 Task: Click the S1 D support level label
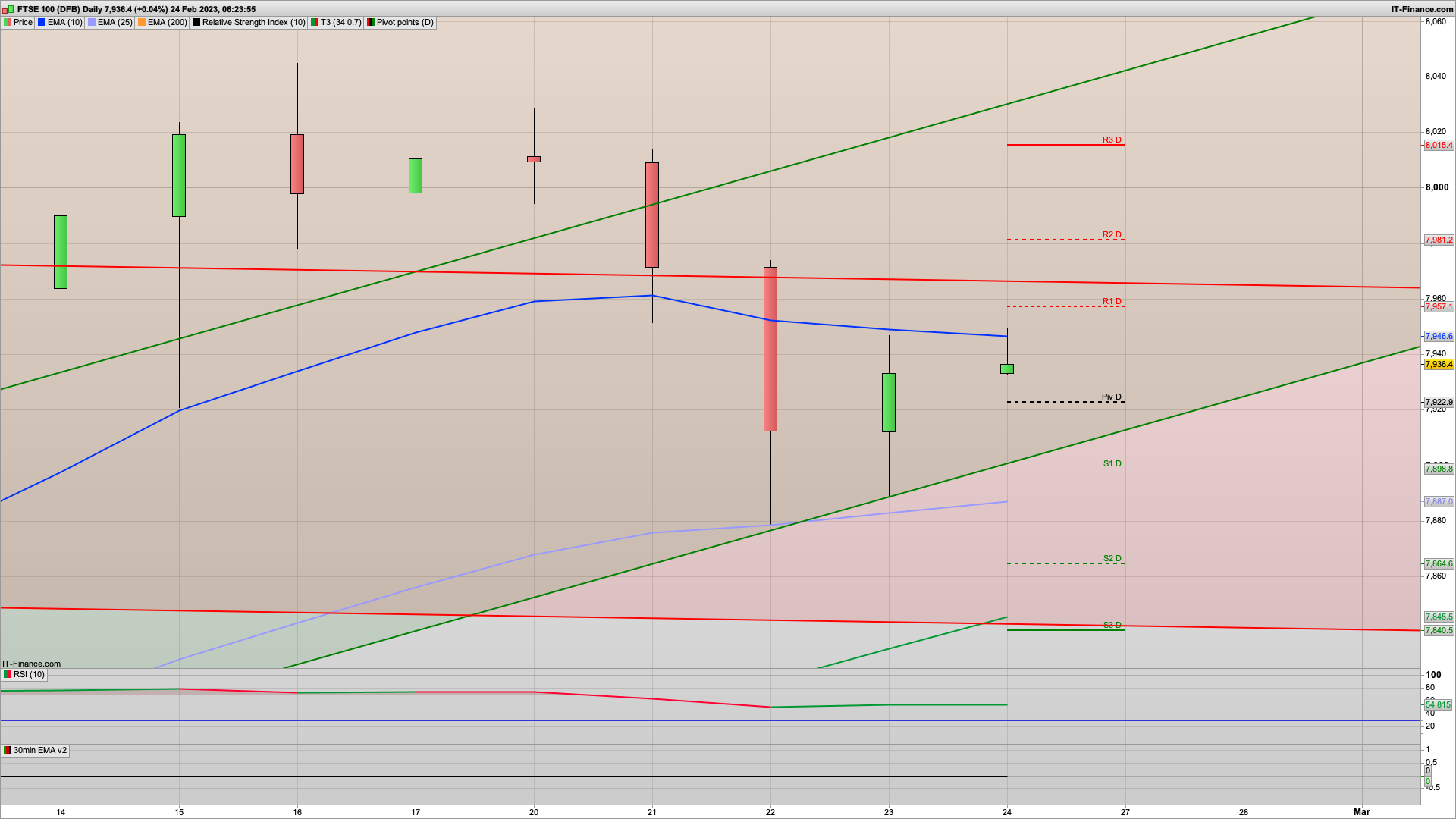(1112, 464)
